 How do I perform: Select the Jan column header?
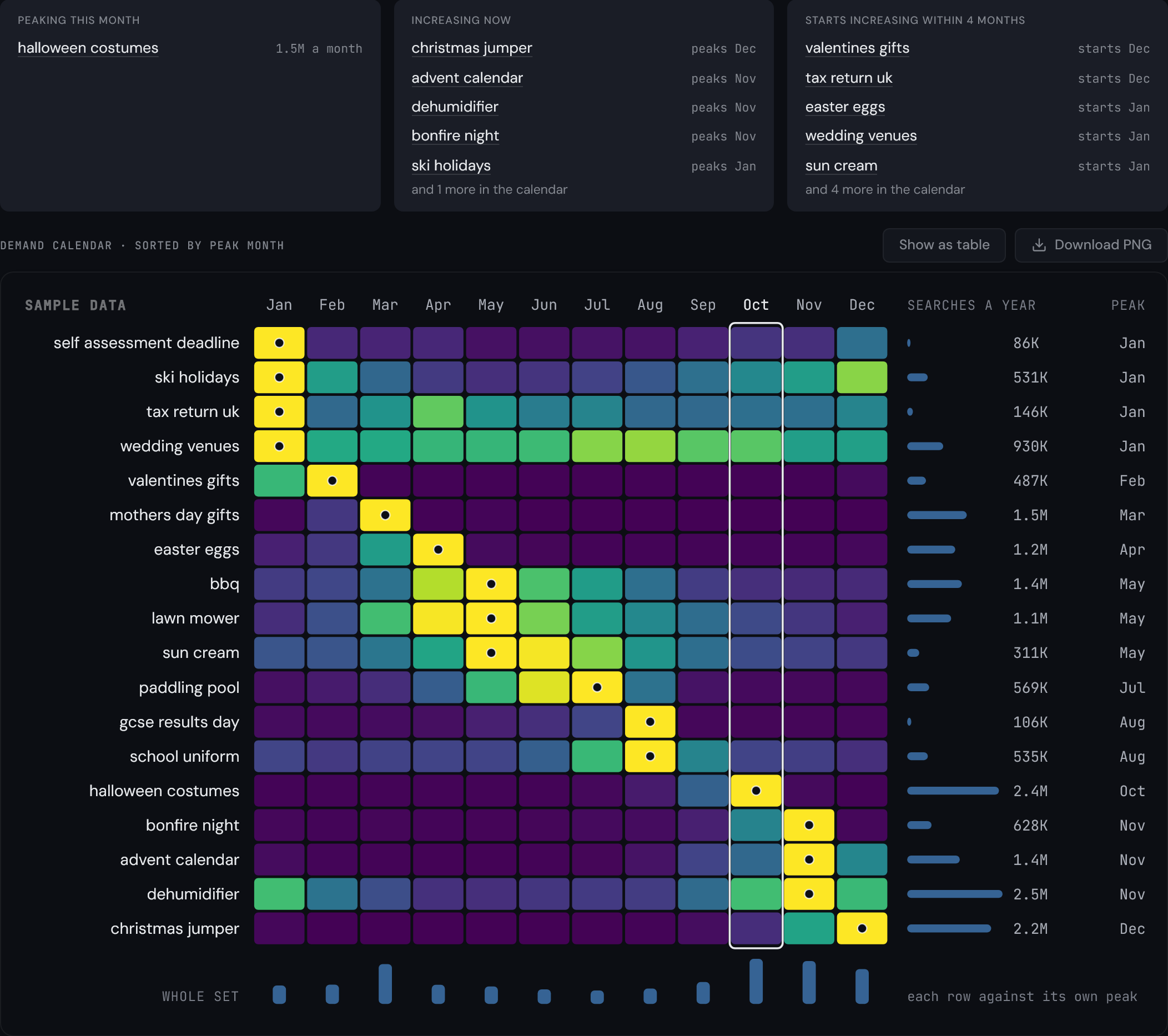pos(279,305)
